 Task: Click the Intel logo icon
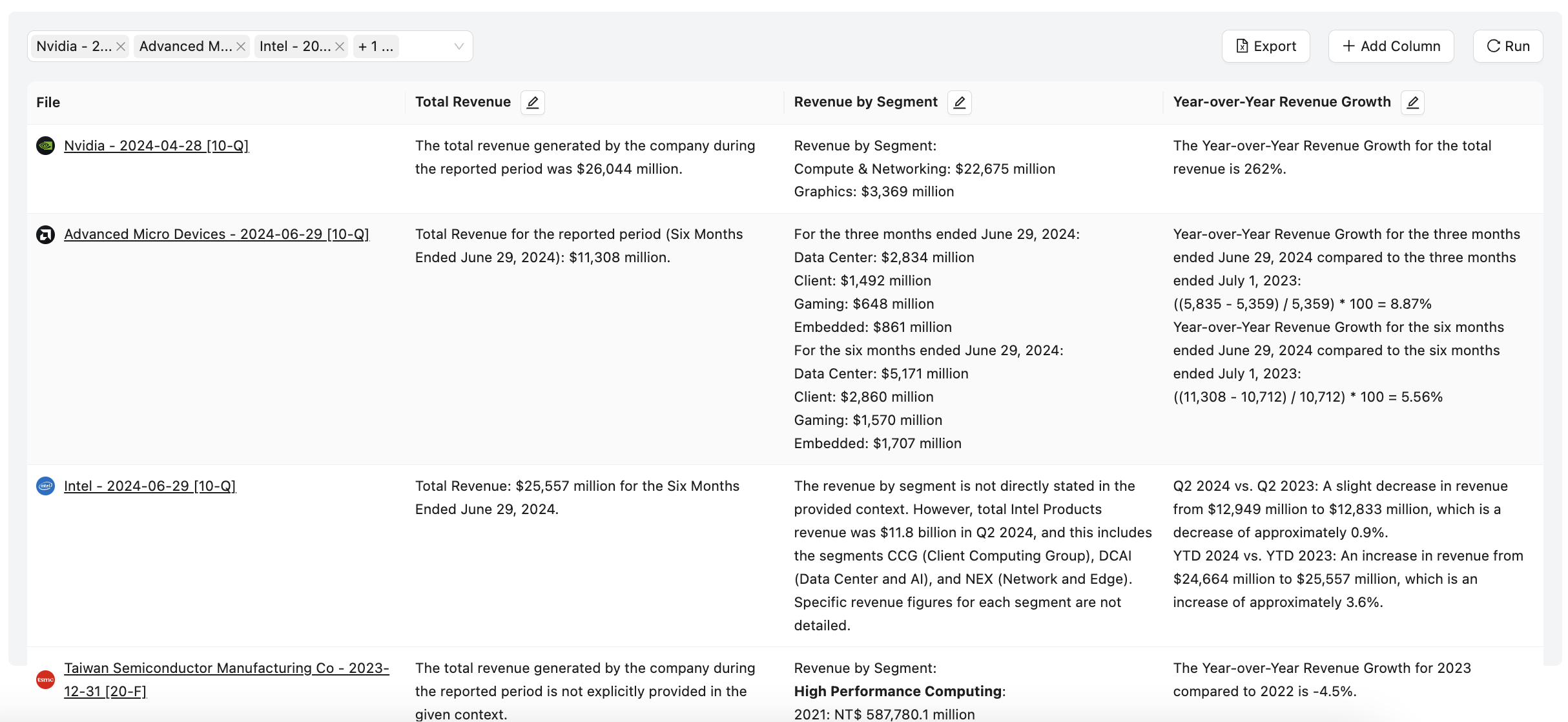[45, 486]
